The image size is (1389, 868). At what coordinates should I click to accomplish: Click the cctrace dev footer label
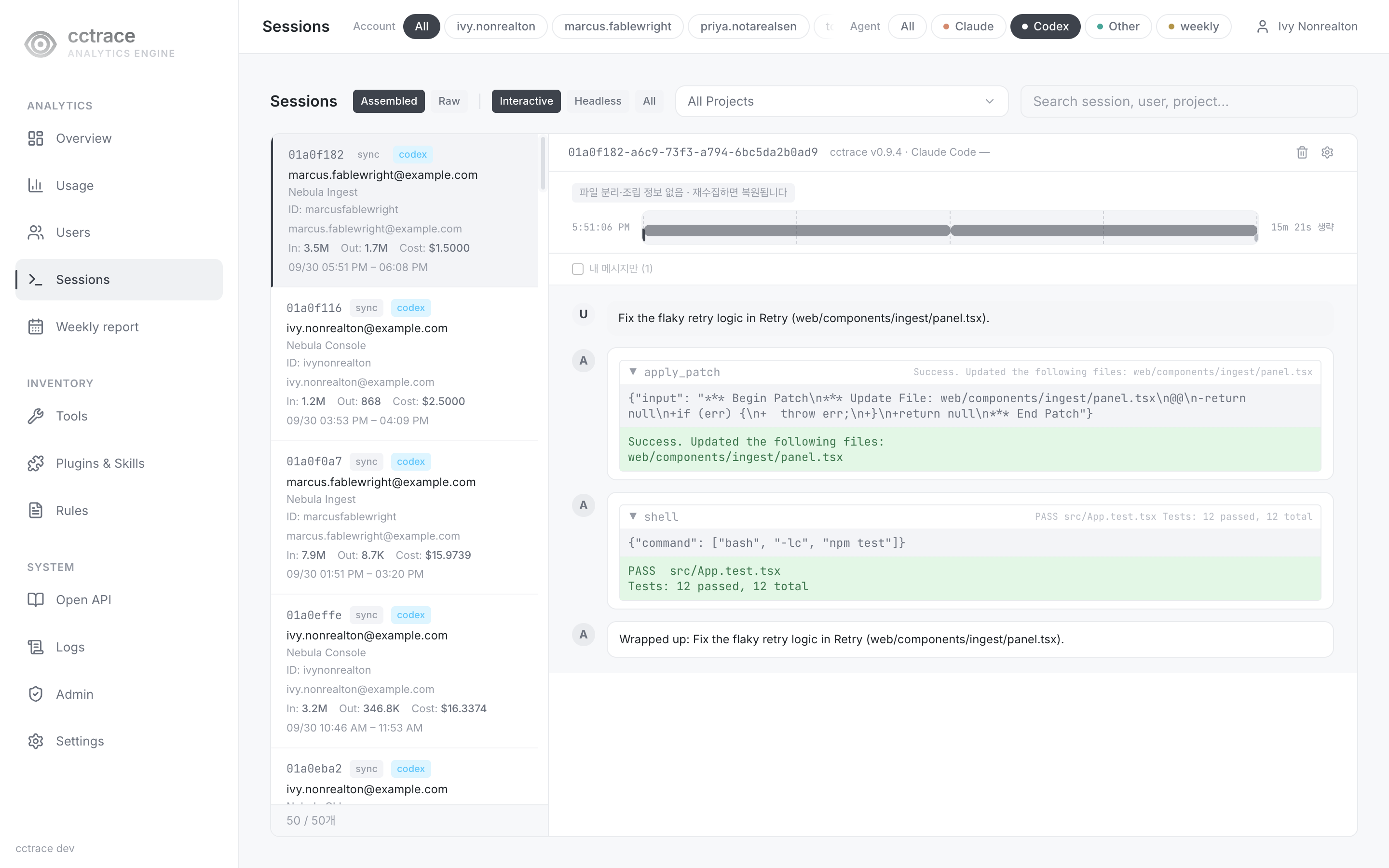pos(45,849)
